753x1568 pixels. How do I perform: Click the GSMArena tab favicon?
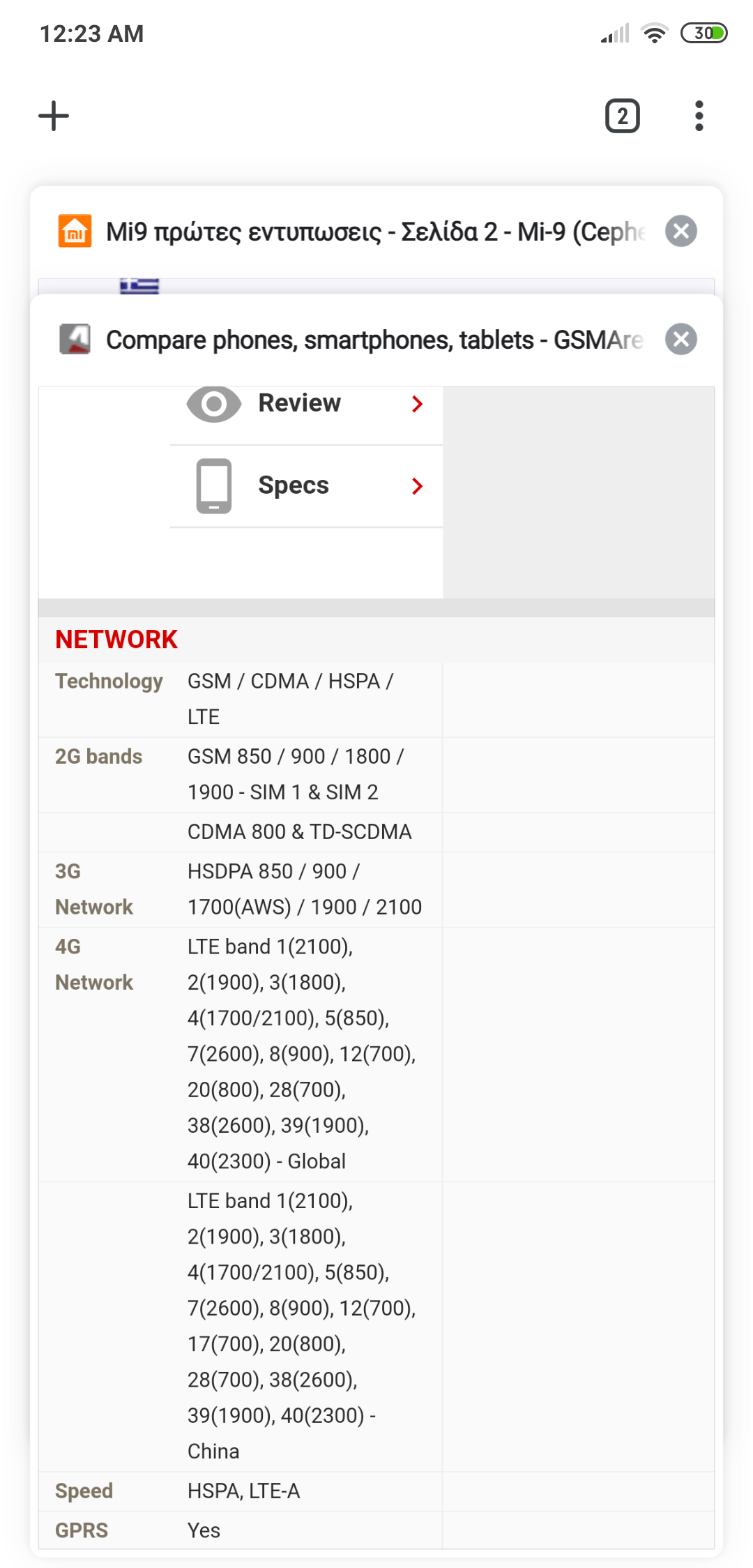tap(75, 340)
